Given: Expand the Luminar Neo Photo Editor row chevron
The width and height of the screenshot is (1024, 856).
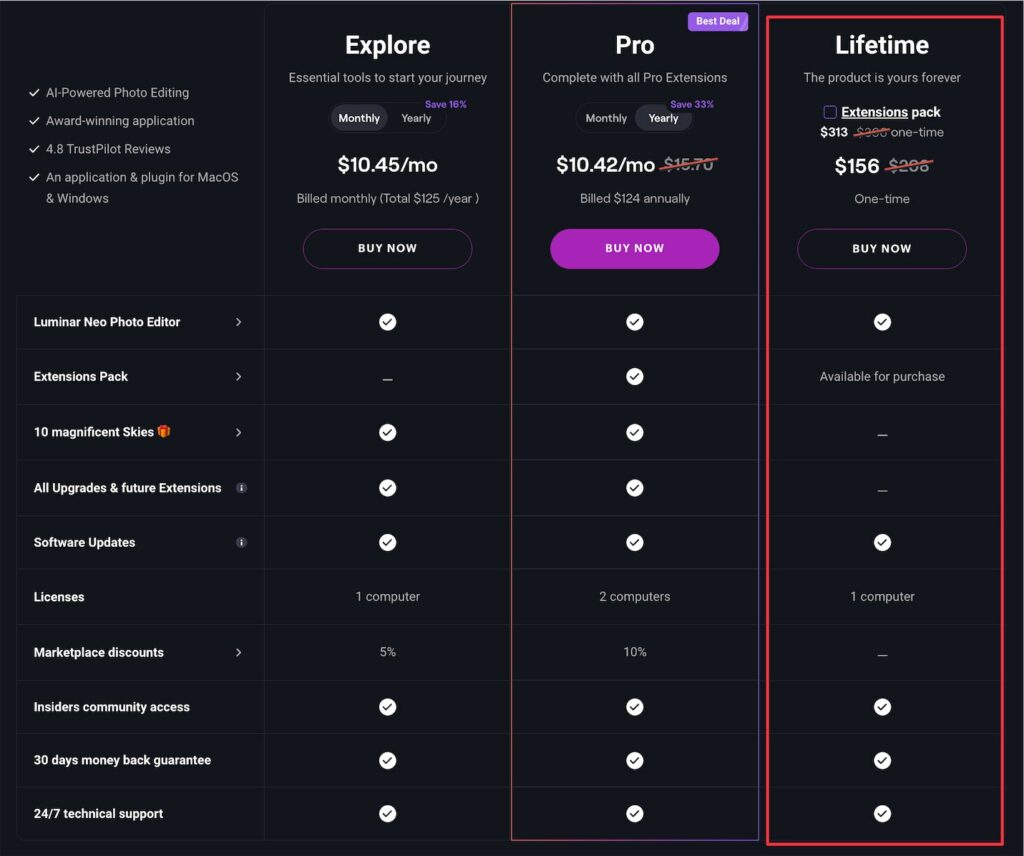Looking at the screenshot, I should click(x=238, y=322).
